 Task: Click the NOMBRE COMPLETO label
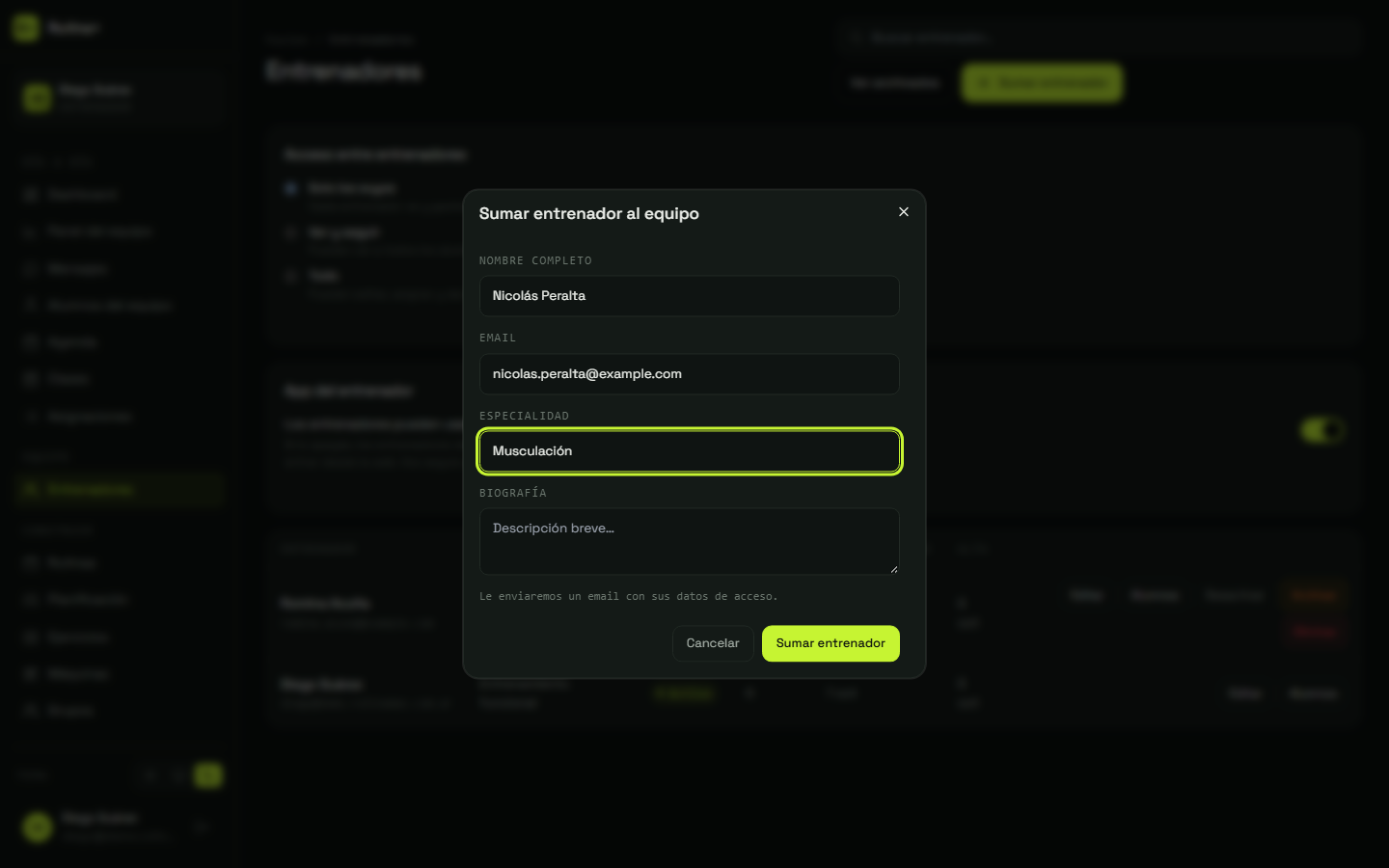point(535,260)
